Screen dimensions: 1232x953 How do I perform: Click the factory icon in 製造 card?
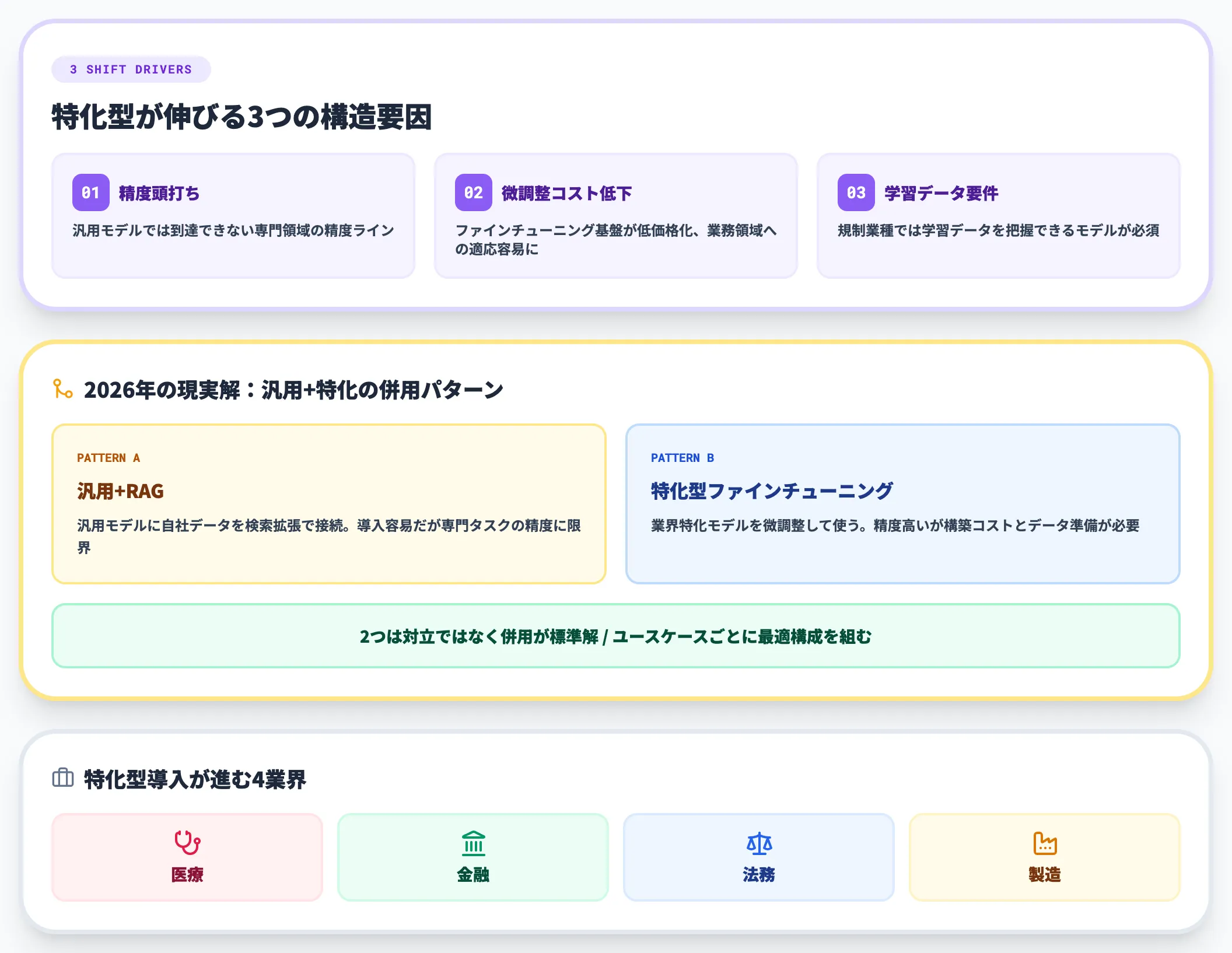pos(1045,843)
